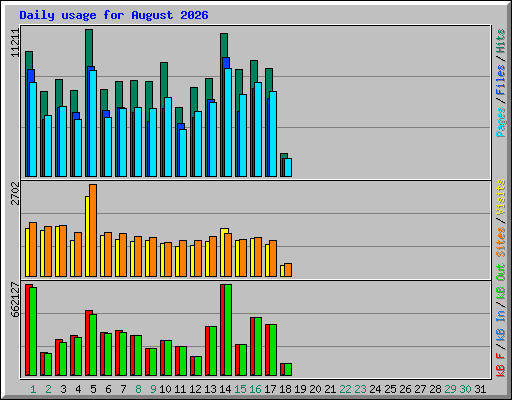This screenshot has width=512, height=400.
Task: Click day 22 on the x-axis
Action: coord(345,389)
